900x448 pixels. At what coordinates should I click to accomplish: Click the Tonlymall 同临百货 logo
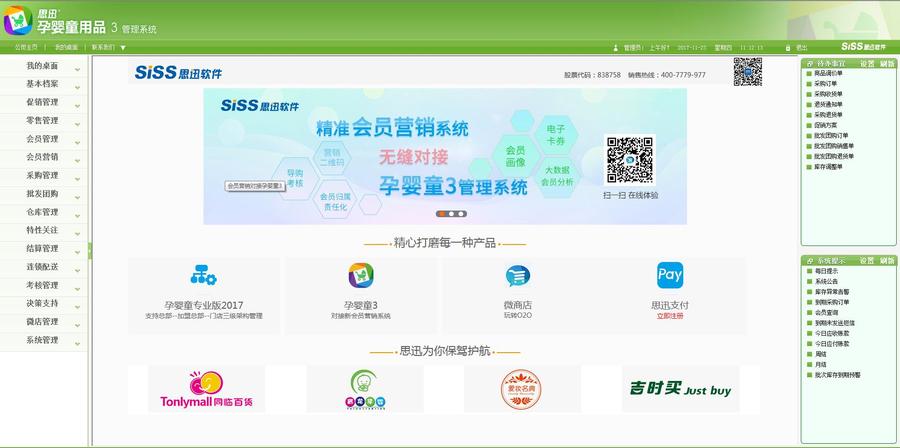pos(206,389)
